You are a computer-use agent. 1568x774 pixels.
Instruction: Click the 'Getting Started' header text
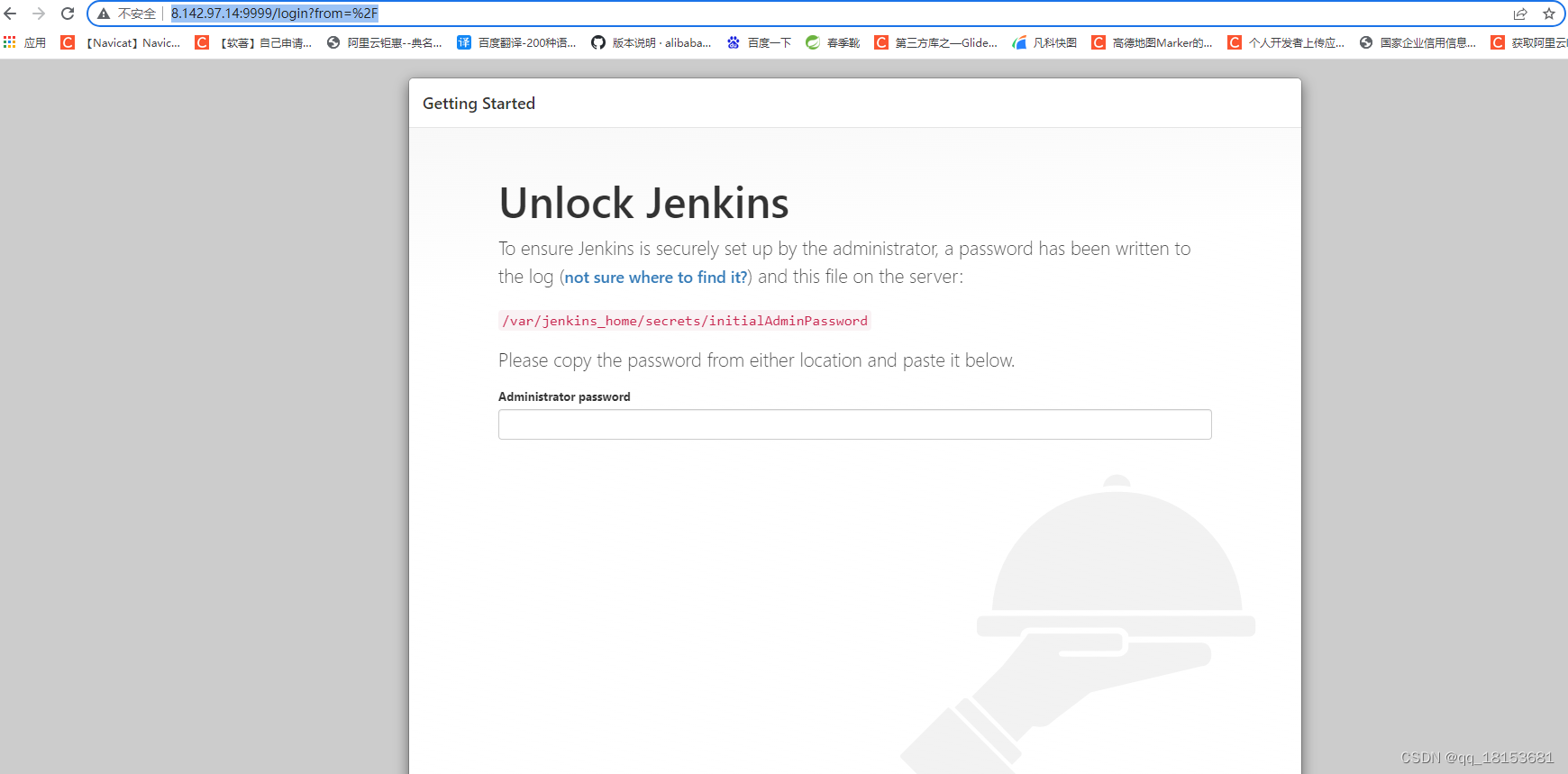click(479, 104)
